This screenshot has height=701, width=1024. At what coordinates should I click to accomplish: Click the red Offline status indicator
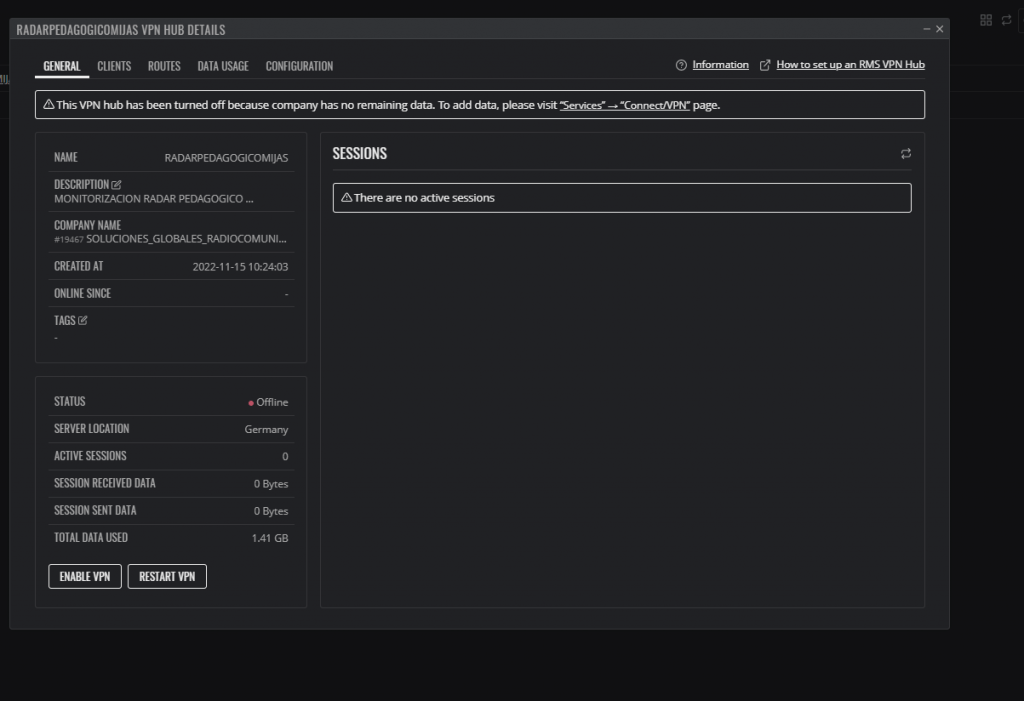pos(251,403)
